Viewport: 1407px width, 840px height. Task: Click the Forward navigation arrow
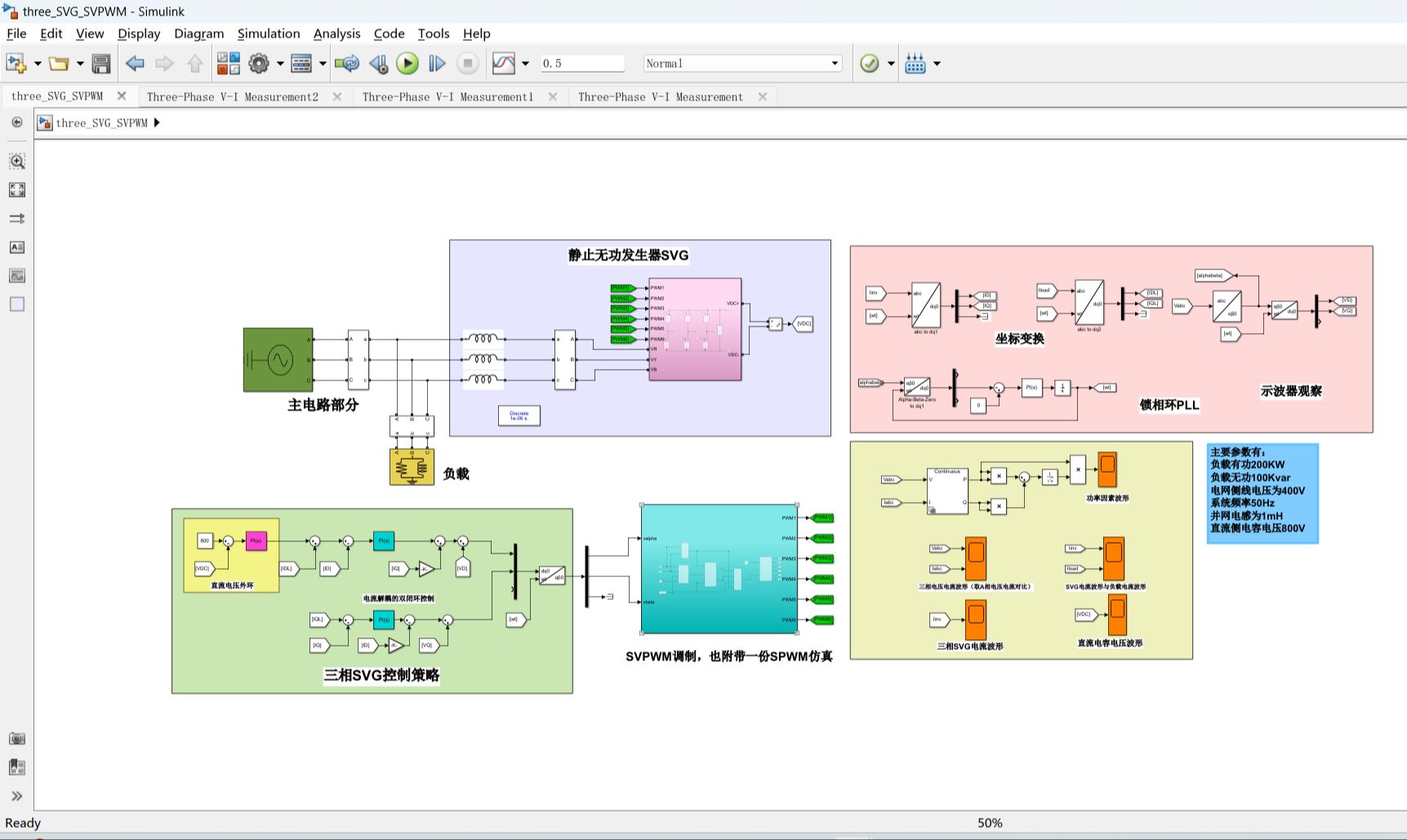point(164,63)
